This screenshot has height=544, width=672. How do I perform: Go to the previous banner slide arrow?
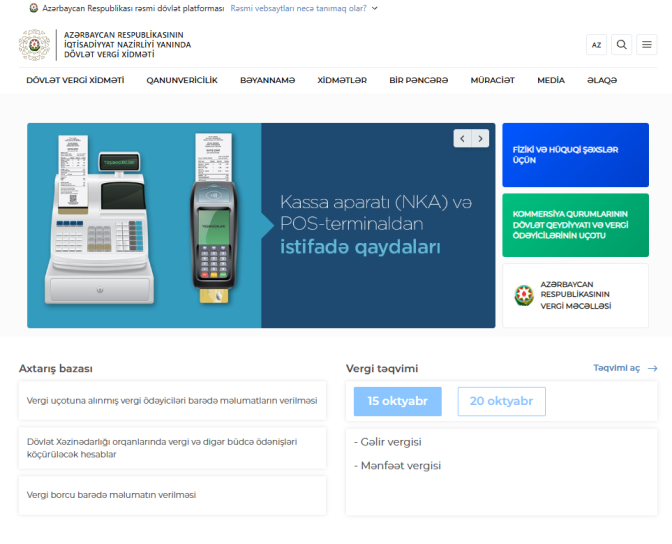click(x=462, y=138)
